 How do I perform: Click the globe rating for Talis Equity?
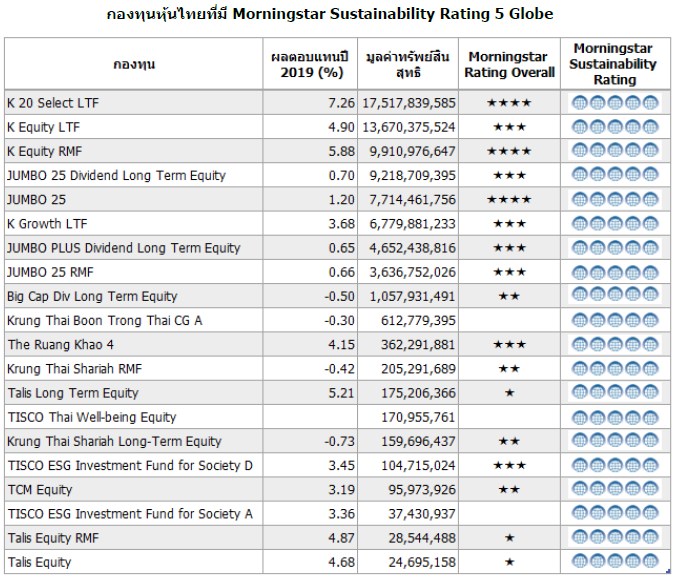click(x=615, y=562)
